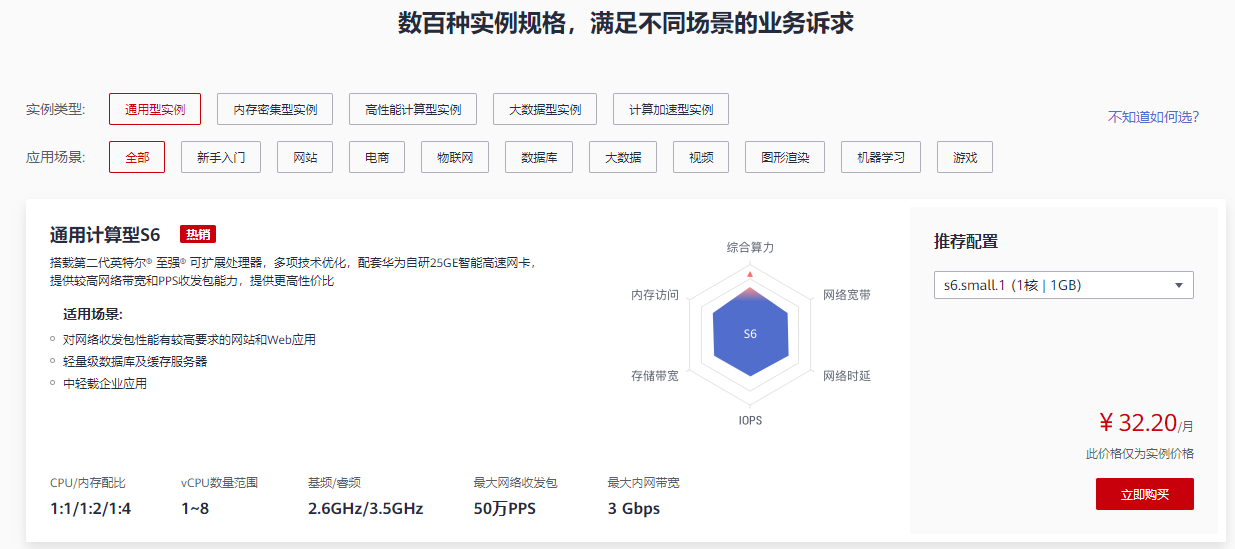Open the s6.small.1 configuration dropdown
The height and width of the screenshot is (549, 1235).
[x=1064, y=285]
